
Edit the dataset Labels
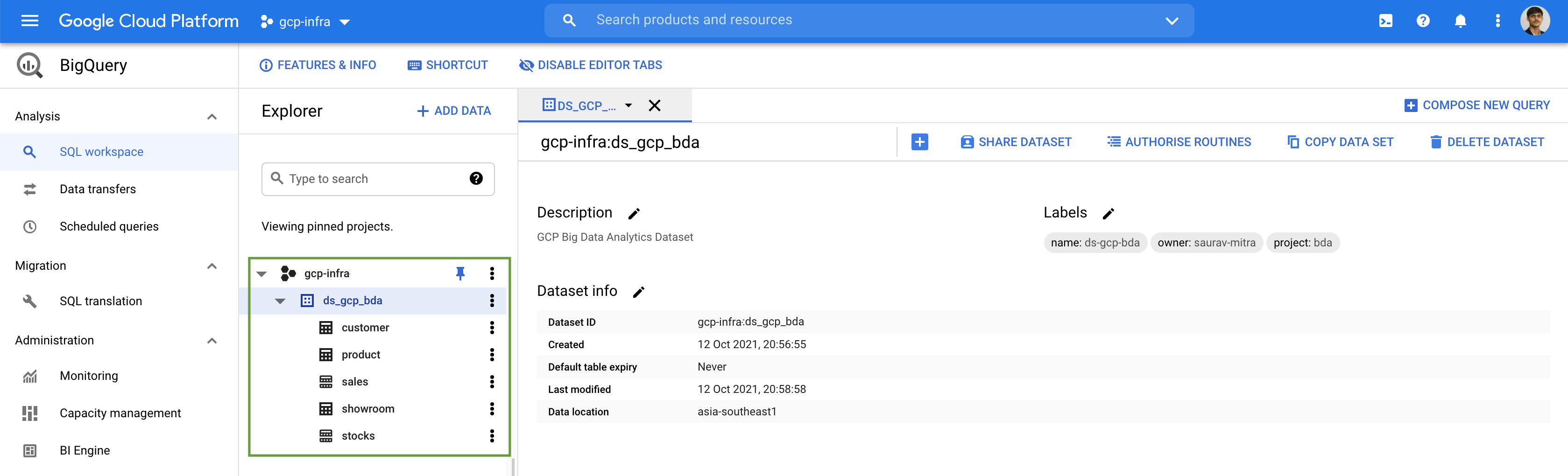click(x=1109, y=214)
